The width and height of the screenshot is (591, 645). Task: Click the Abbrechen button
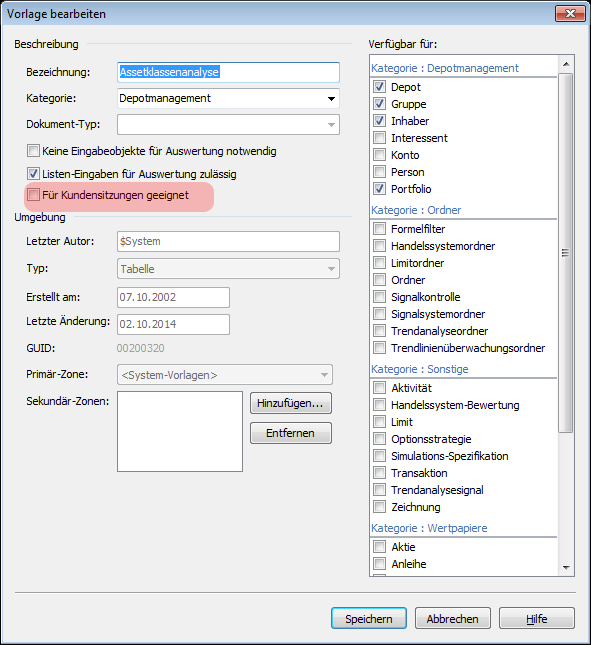click(x=452, y=618)
